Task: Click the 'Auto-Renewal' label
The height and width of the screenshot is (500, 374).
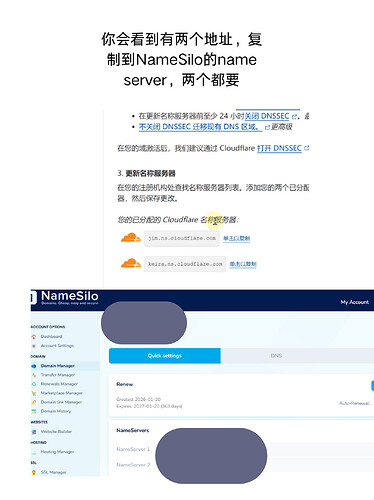Action: [355, 403]
